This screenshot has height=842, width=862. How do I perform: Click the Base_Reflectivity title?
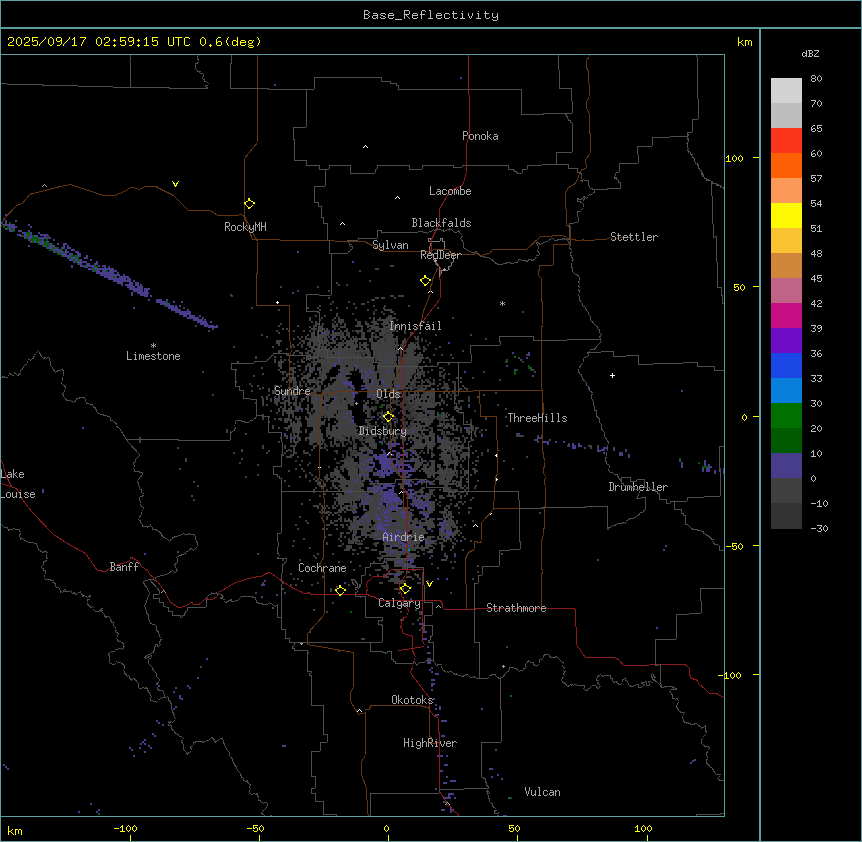point(430,15)
